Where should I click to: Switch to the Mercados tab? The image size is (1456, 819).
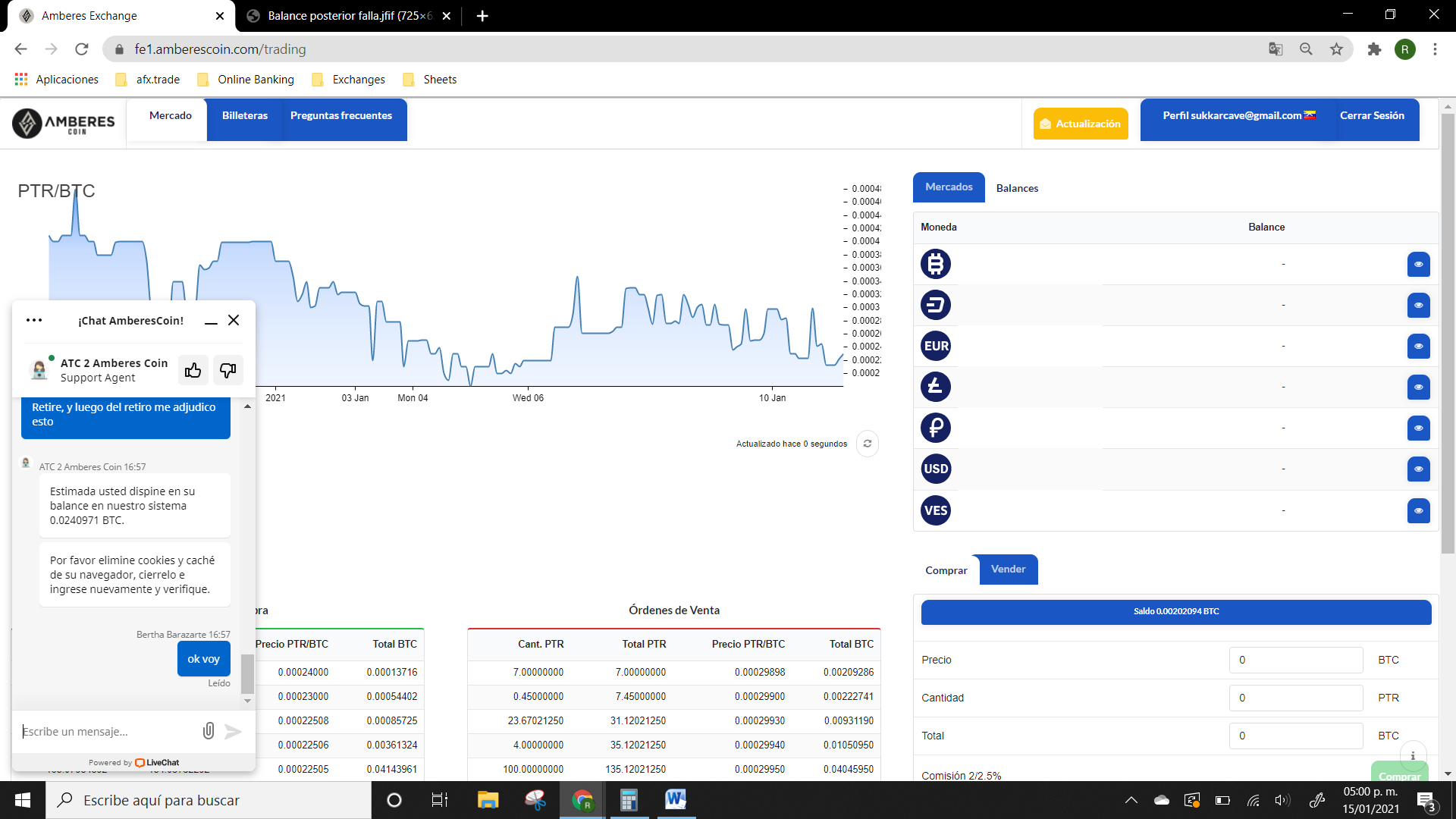coord(948,187)
